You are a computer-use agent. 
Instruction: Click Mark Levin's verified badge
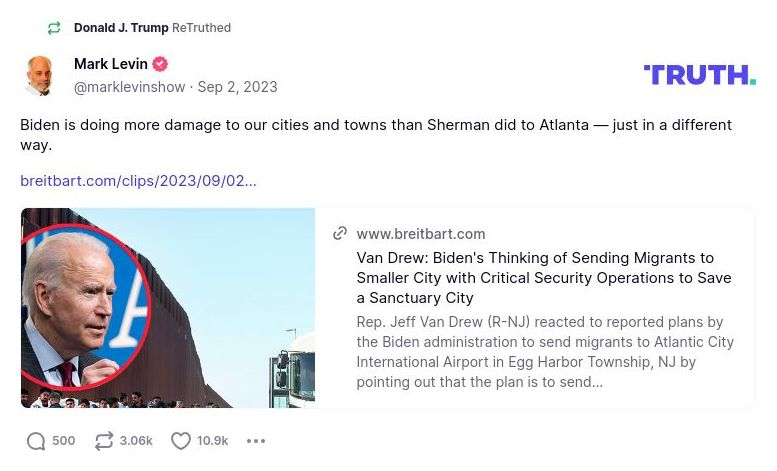[x=160, y=64]
